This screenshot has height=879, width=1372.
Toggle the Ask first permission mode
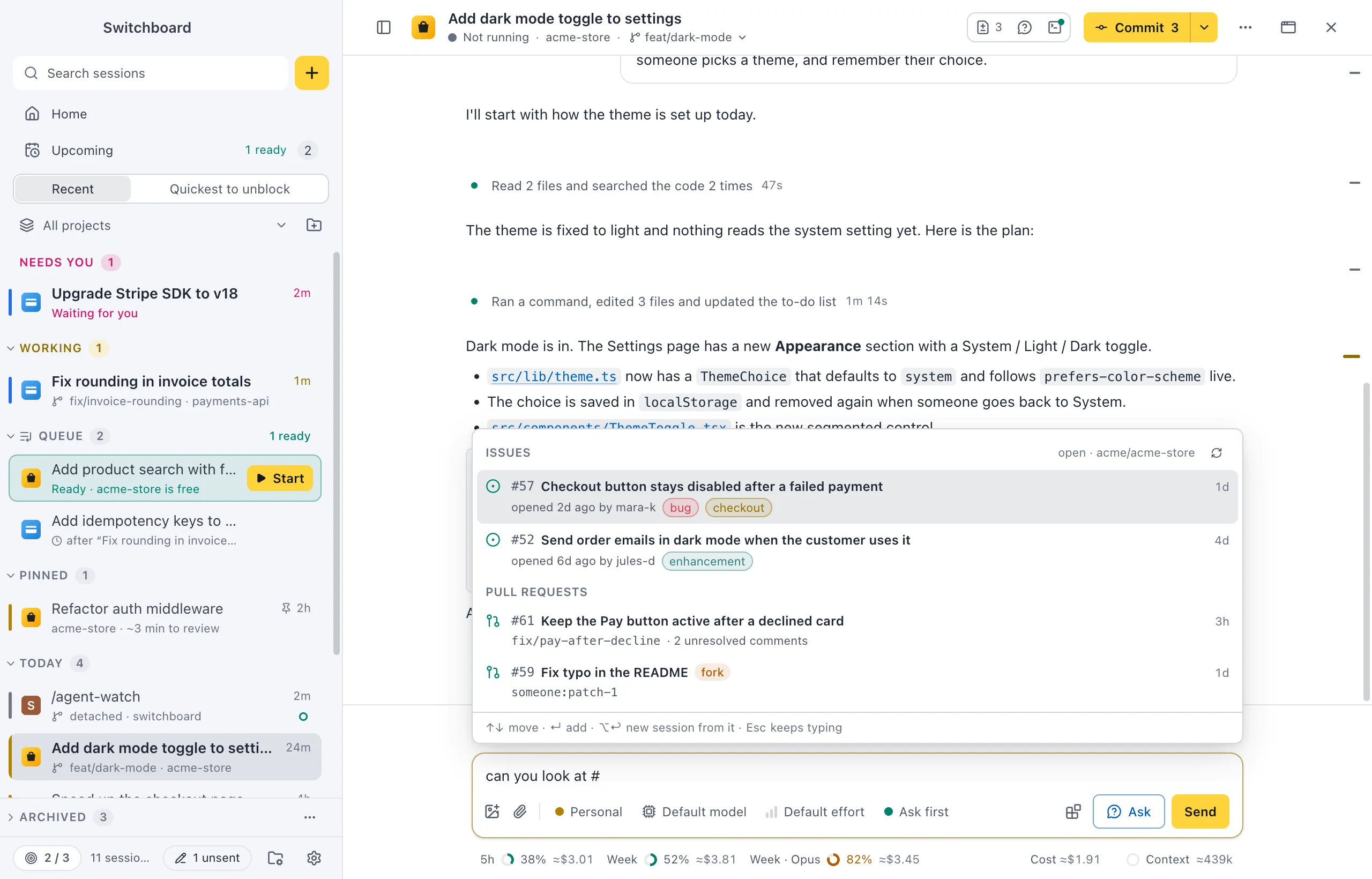pyautogui.click(x=916, y=811)
